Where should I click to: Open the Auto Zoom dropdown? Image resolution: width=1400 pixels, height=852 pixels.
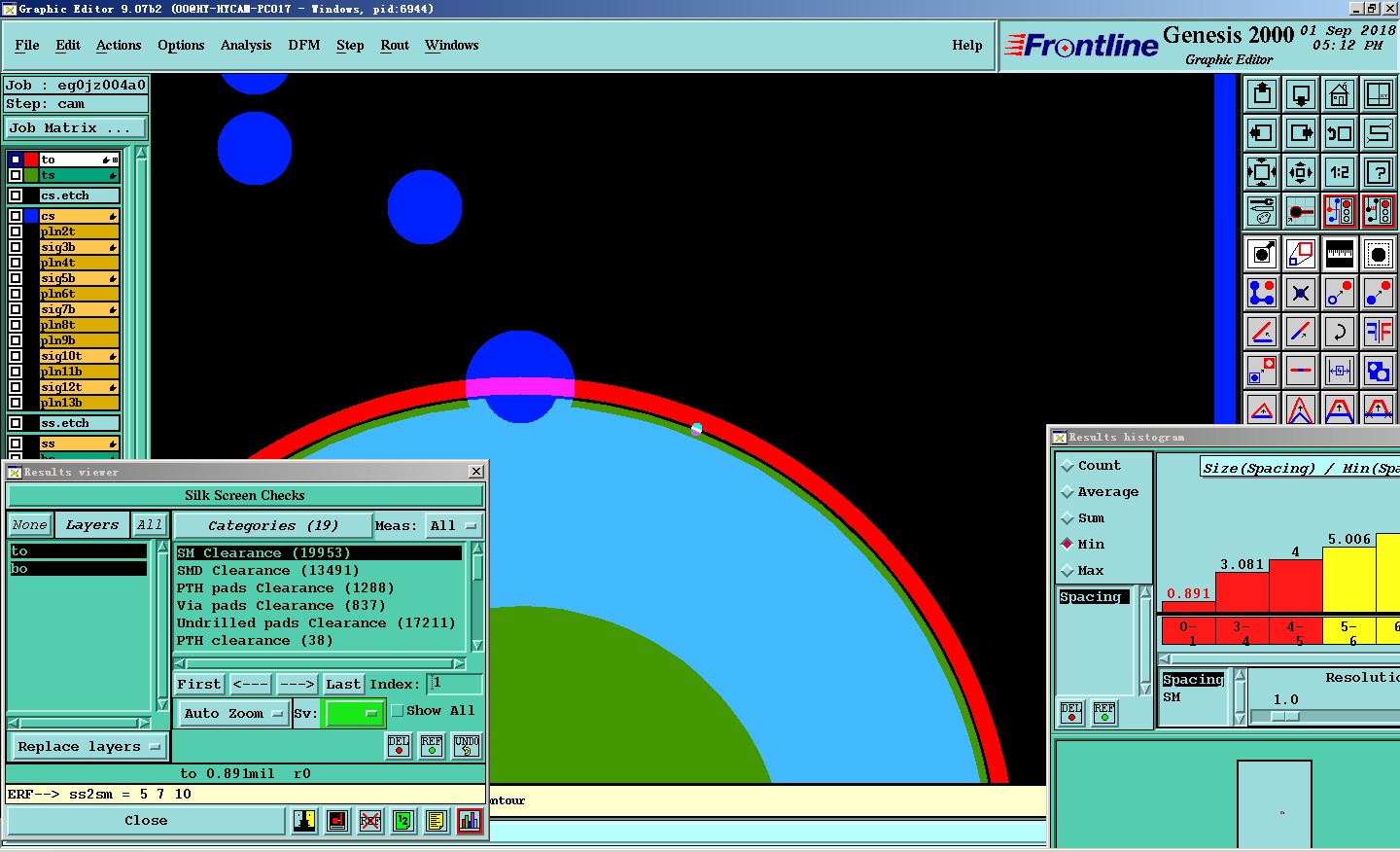click(233, 713)
